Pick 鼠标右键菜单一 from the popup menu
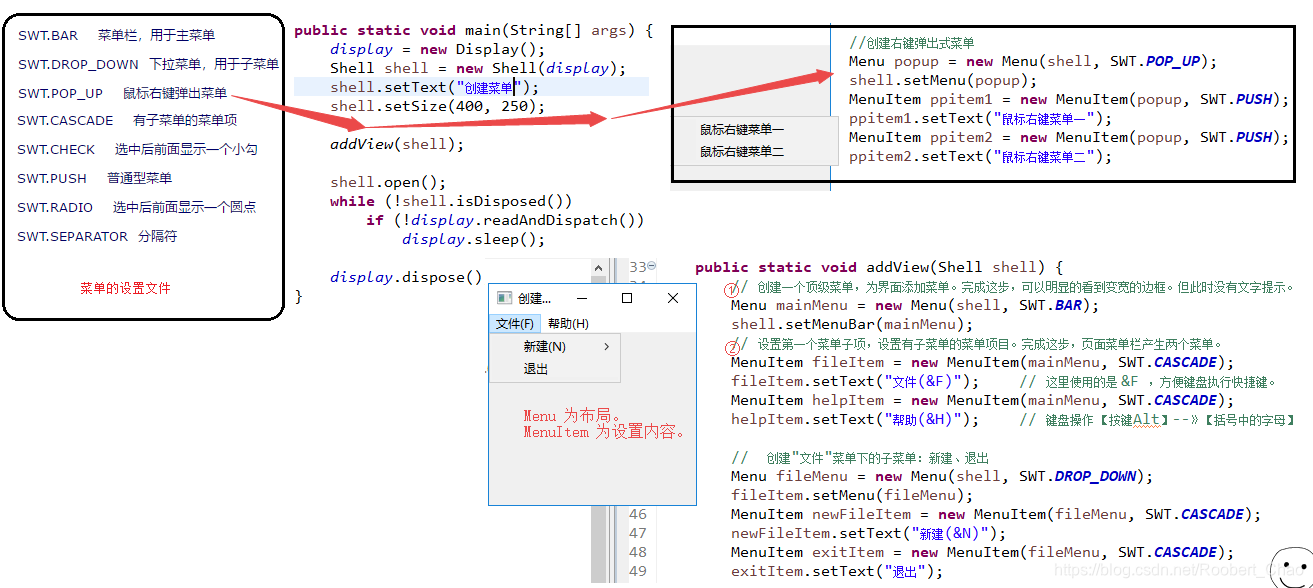 point(742,130)
